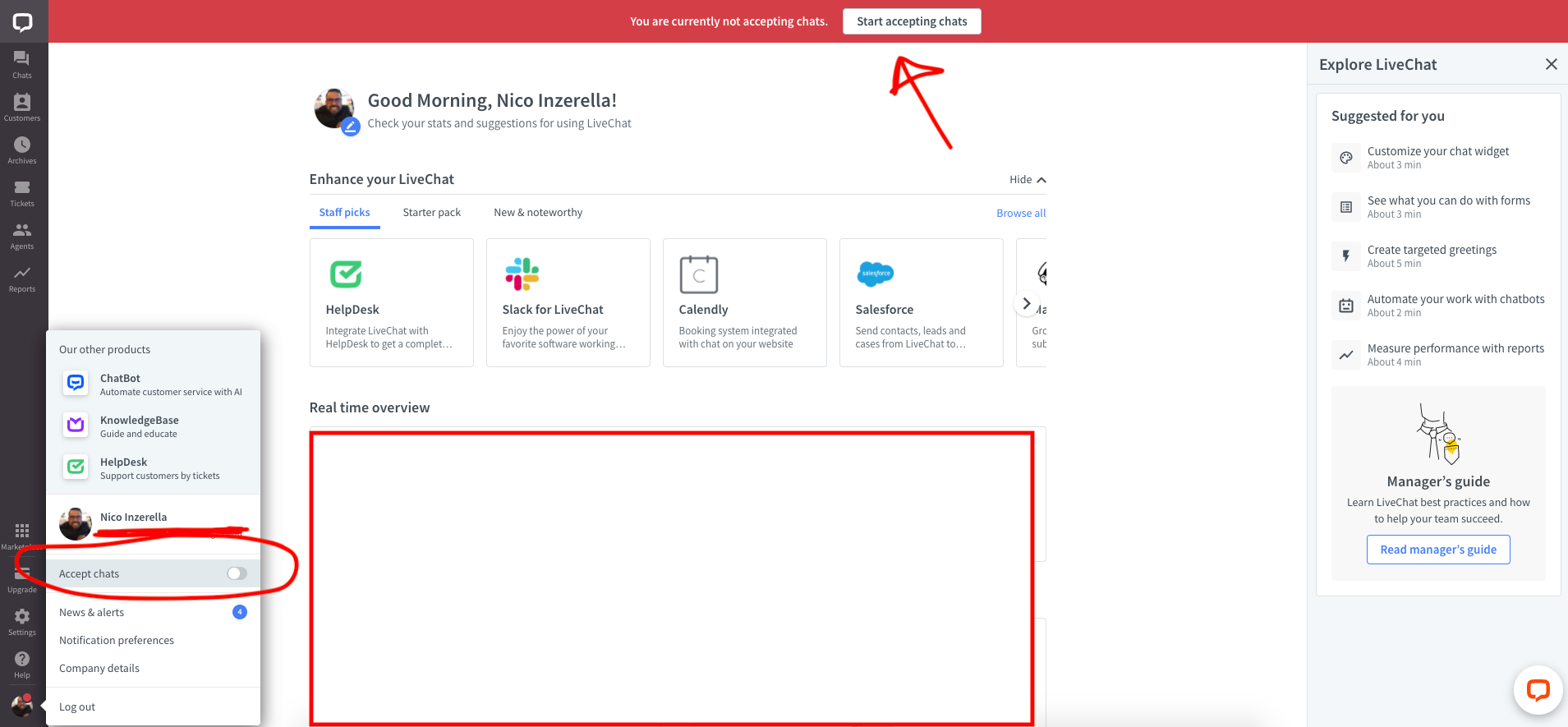Switch to the Starter pack tab

point(432,213)
